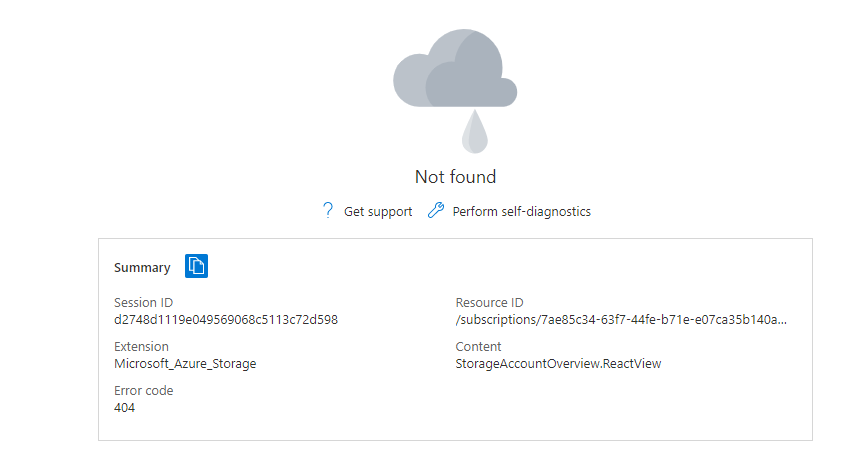This screenshot has width=863, height=466.
Task: Select the StorageAccountOverview.ReactView content value
Action: pos(558,364)
